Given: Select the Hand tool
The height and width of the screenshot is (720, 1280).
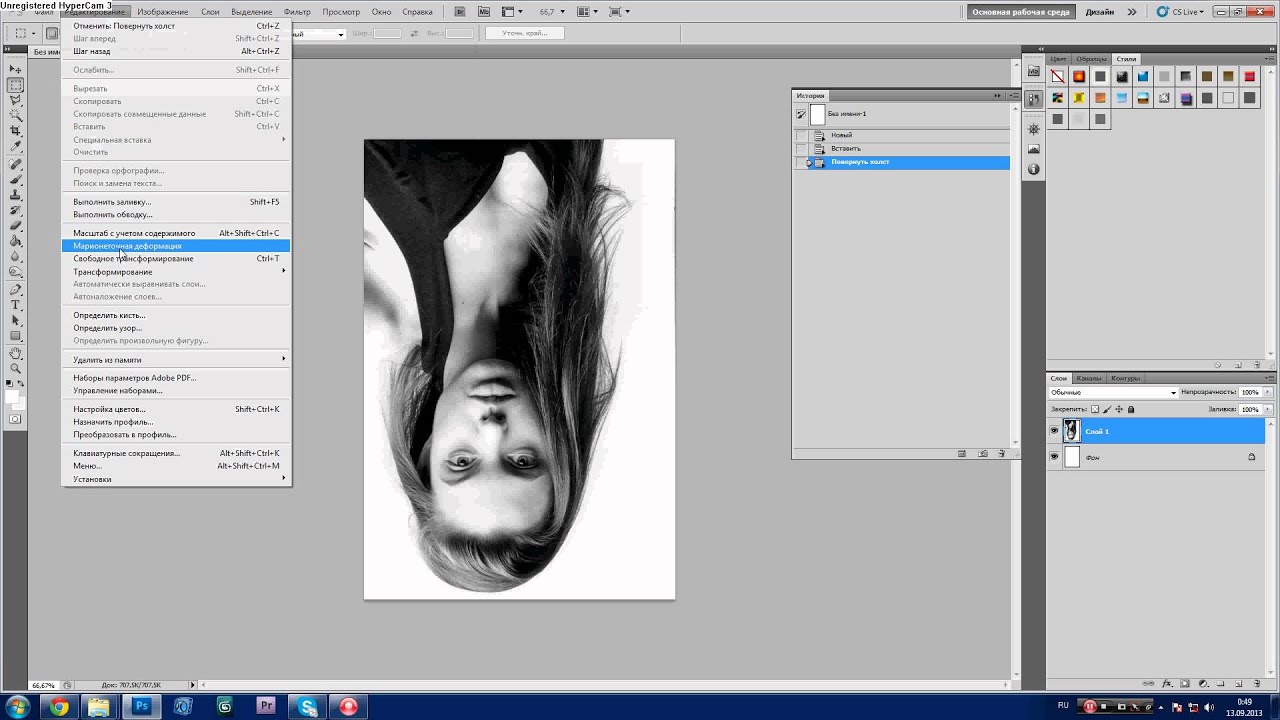Looking at the screenshot, I should (15, 353).
